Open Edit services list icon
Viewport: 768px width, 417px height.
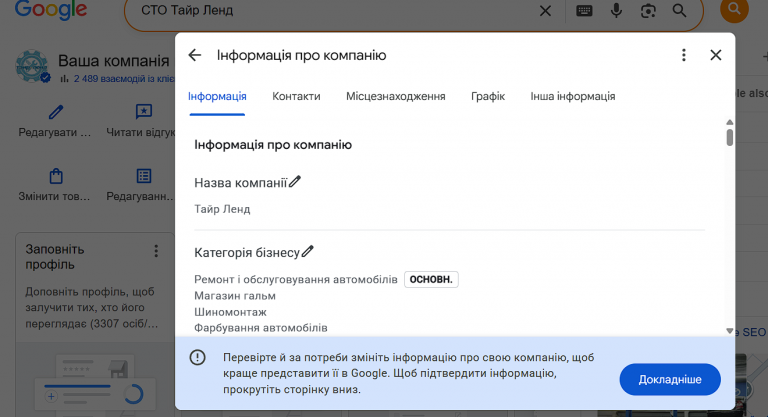click(x=144, y=176)
